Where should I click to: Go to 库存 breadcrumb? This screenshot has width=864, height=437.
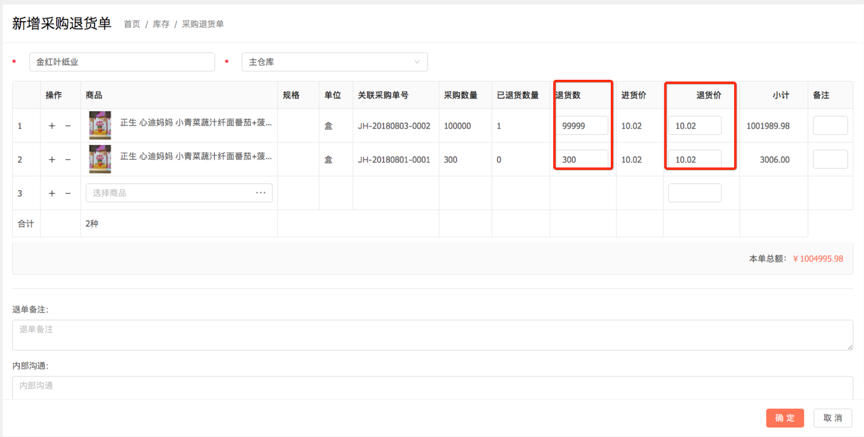pos(161,24)
